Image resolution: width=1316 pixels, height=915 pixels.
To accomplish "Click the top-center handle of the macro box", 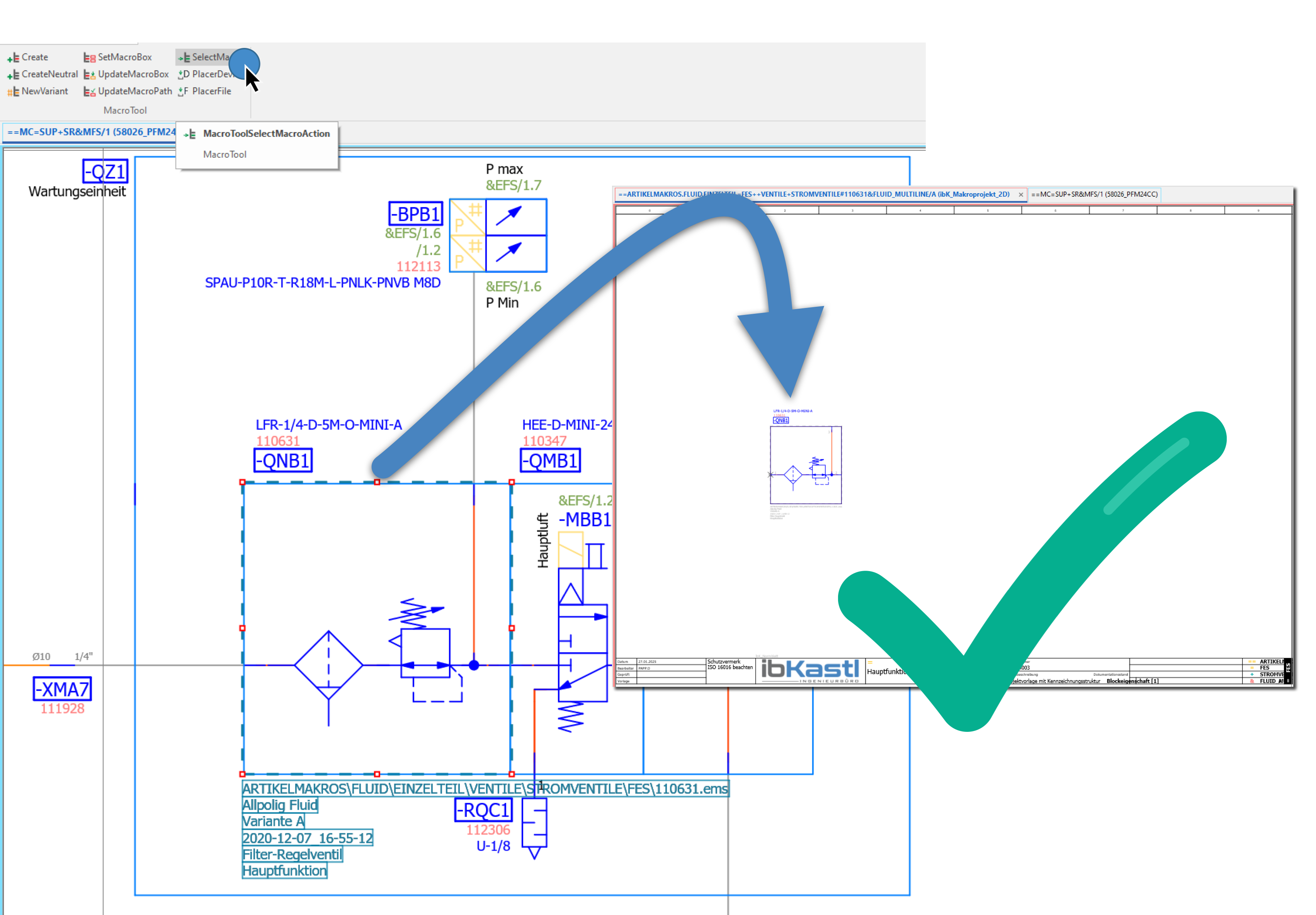I will pos(377,482).
